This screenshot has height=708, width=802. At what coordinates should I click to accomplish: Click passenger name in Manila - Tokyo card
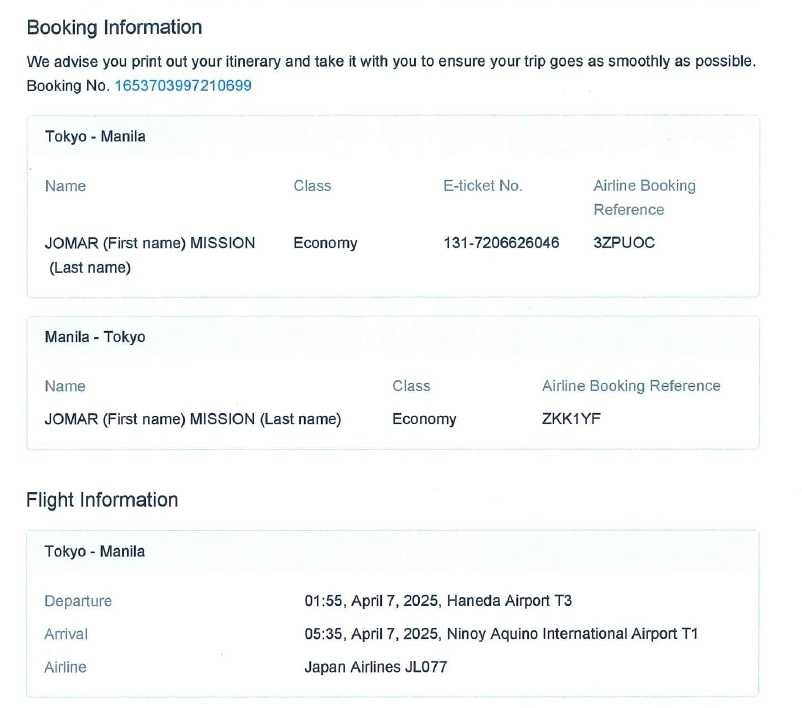tap(193, 419)
